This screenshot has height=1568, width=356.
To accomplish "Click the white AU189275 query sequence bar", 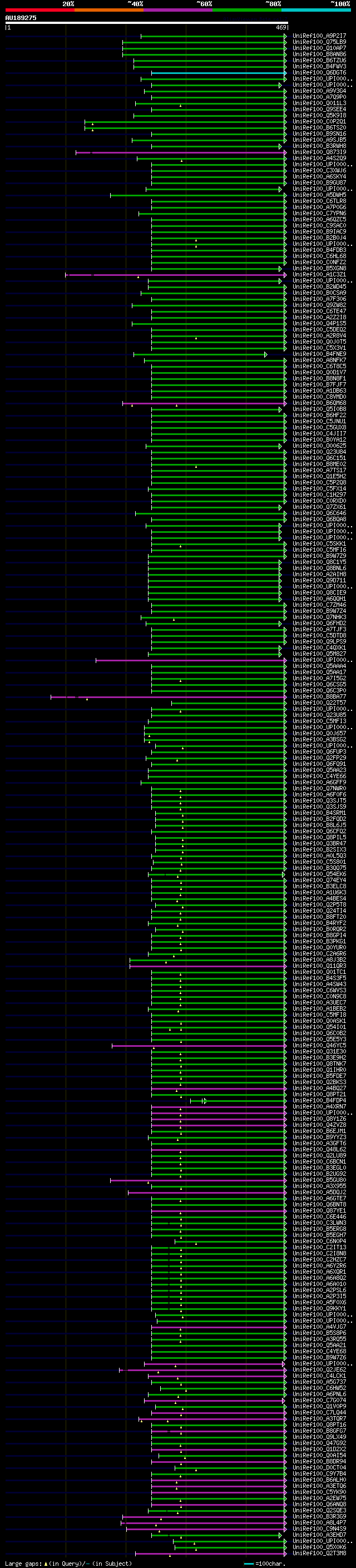I will [147, 22].
